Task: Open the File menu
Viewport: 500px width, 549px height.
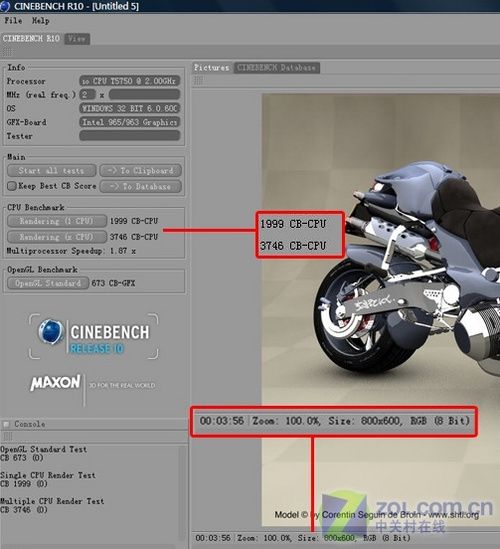Action: pos(13,21)
